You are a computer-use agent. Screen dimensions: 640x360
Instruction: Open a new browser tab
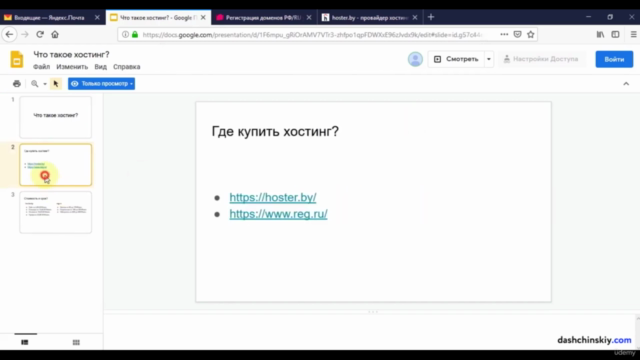click(431, 17)
